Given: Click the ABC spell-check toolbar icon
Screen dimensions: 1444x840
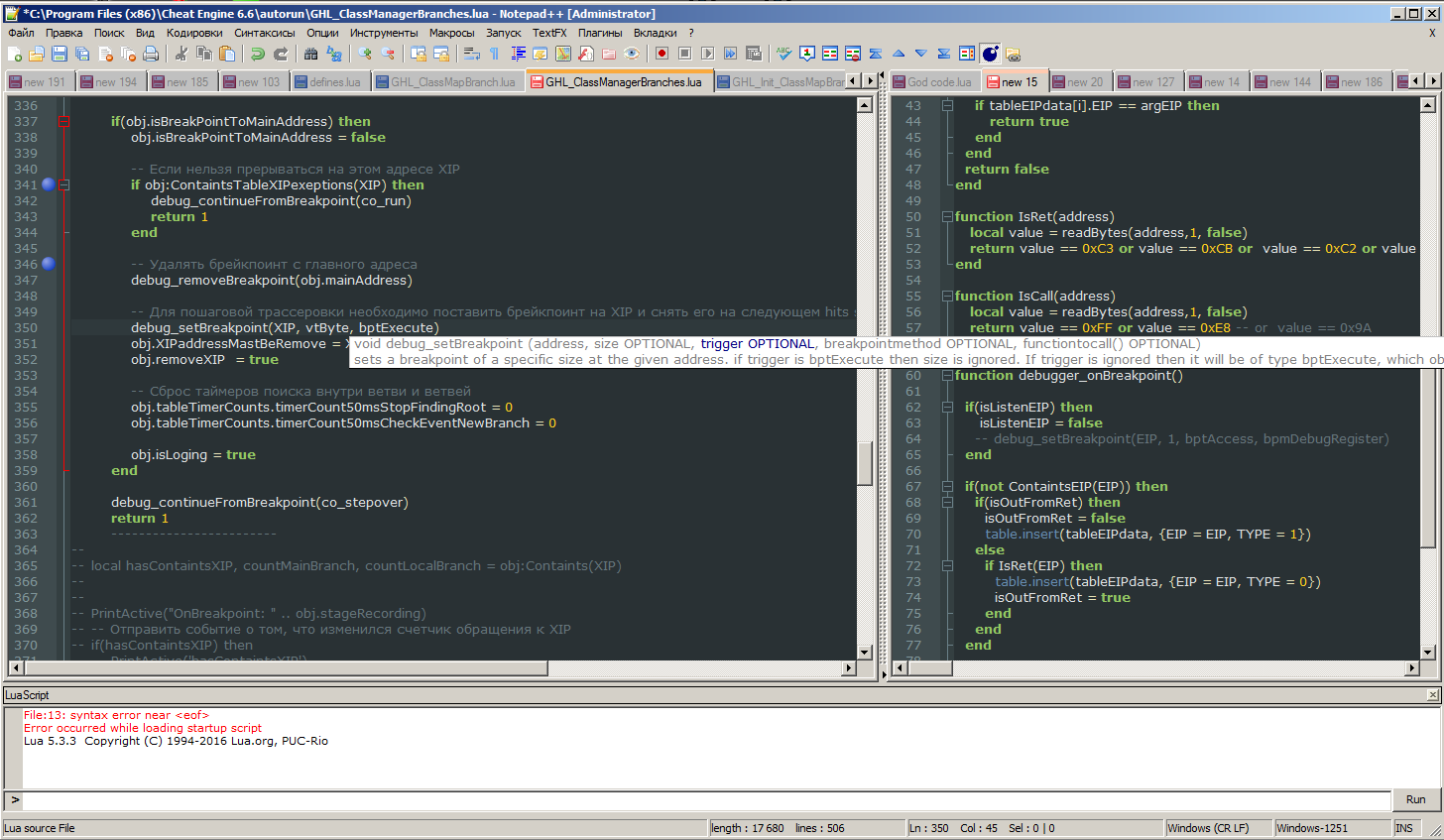Looking at the screenshot, I should coord(783,54).
